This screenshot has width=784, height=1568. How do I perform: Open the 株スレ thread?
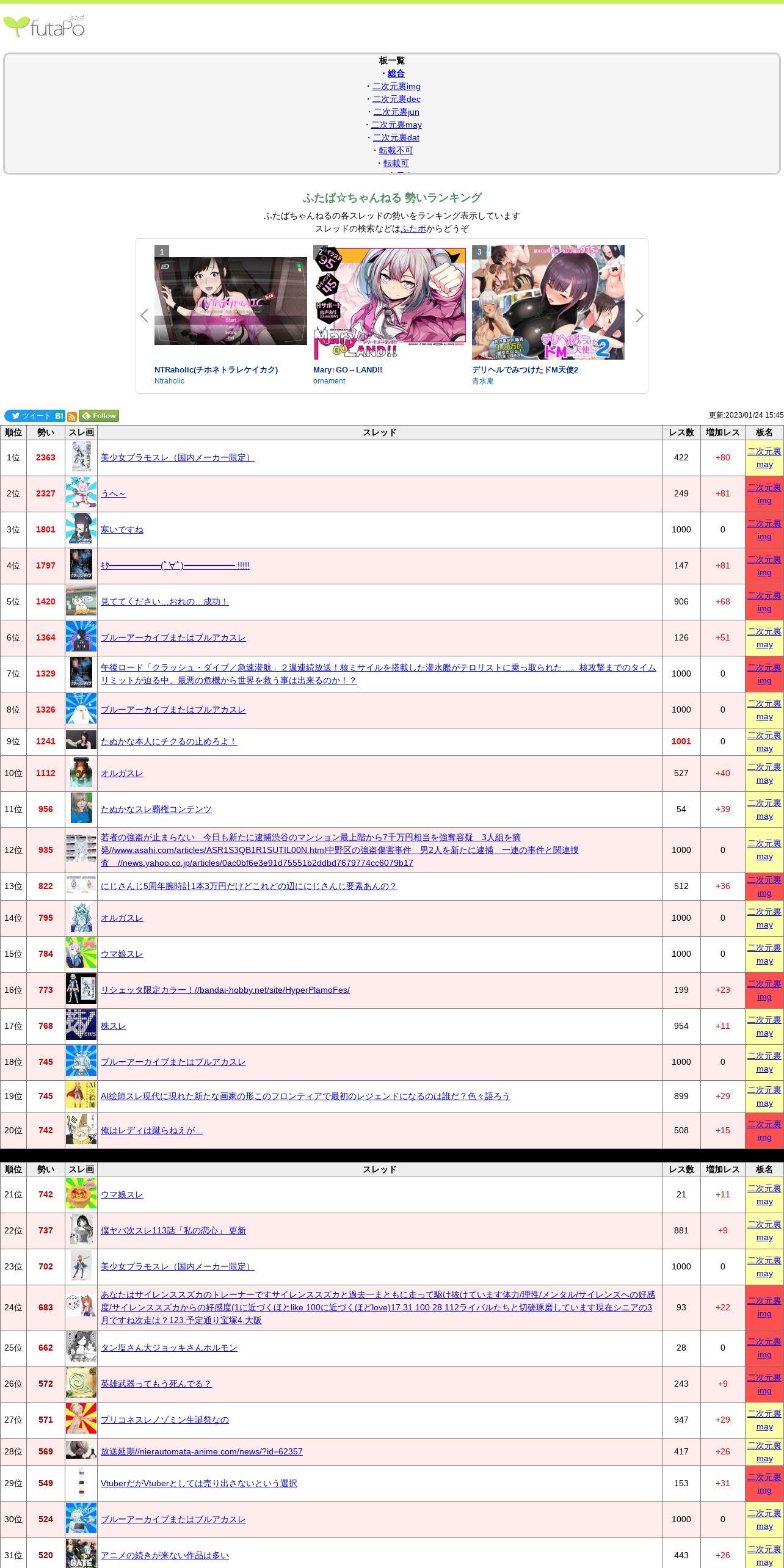click(114, 1026)
